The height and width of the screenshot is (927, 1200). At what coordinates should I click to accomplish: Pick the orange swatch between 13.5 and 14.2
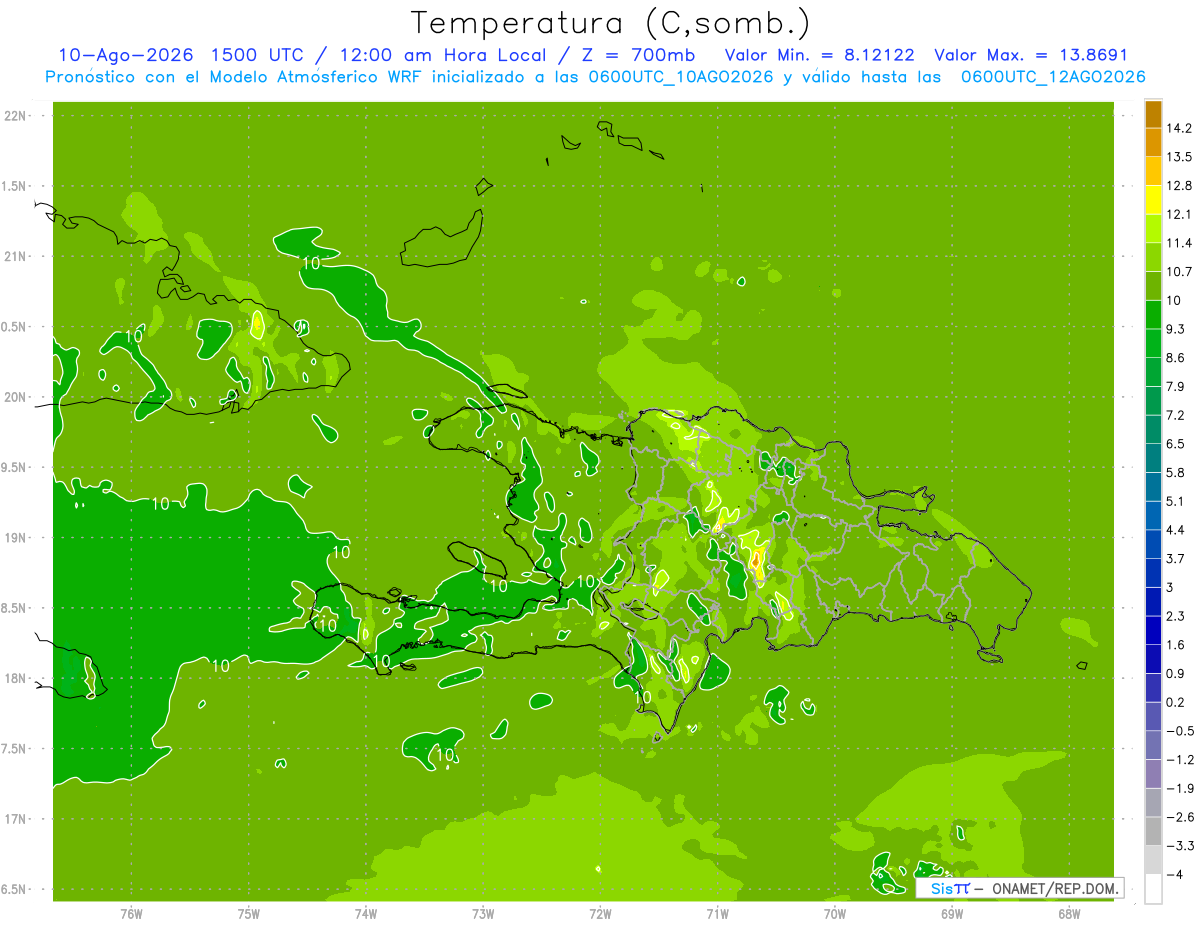[x=1153, y=143]
